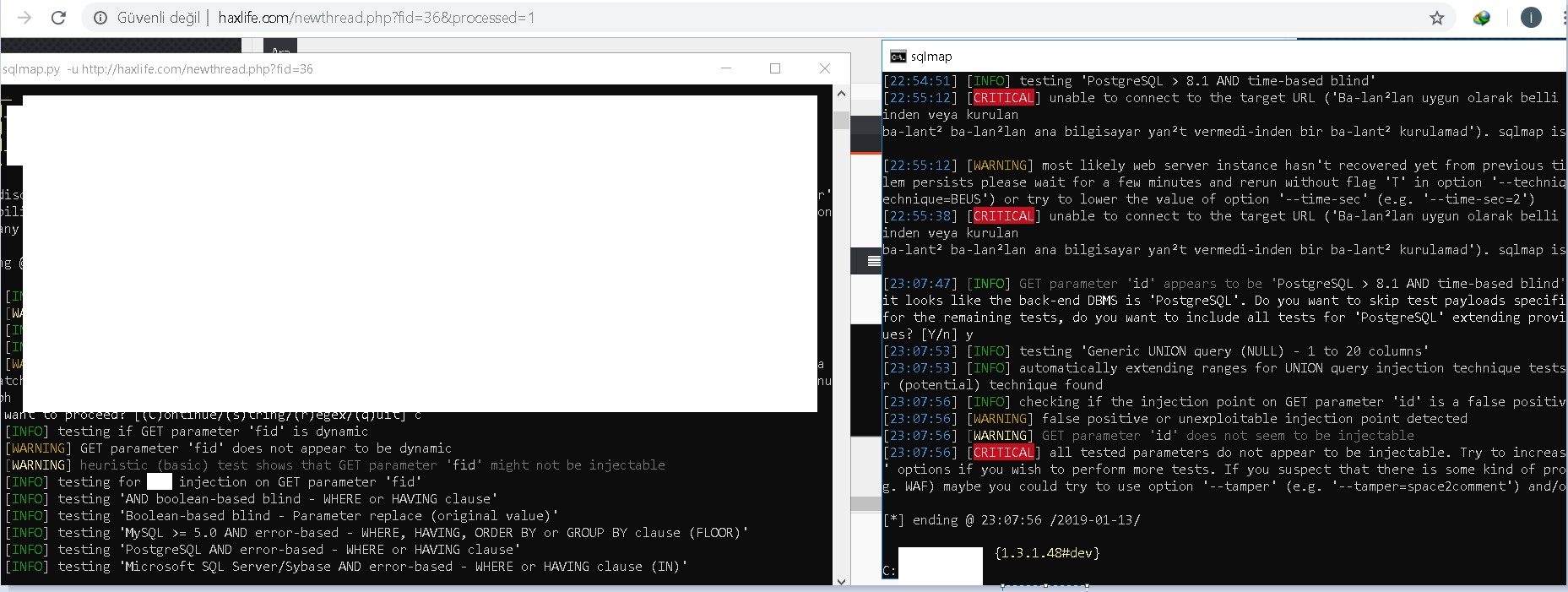
Task: Click "it looks like the back-end DBMS is 'PostgreSQL'" line
Action: [x=1224, y=301]
